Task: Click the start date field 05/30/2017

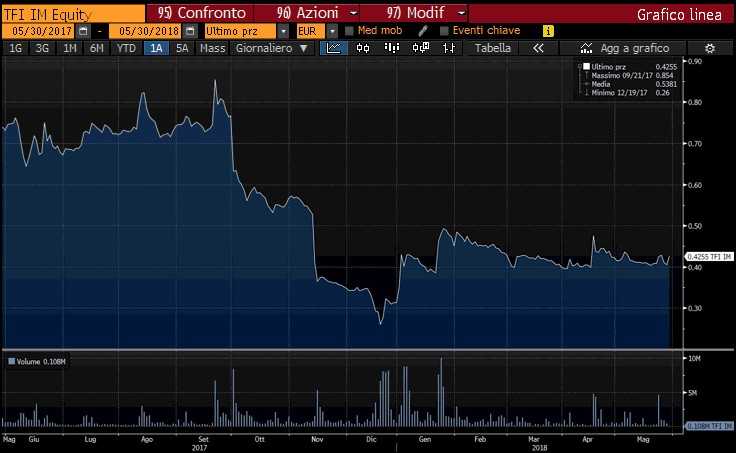Action: click(38, 31)
